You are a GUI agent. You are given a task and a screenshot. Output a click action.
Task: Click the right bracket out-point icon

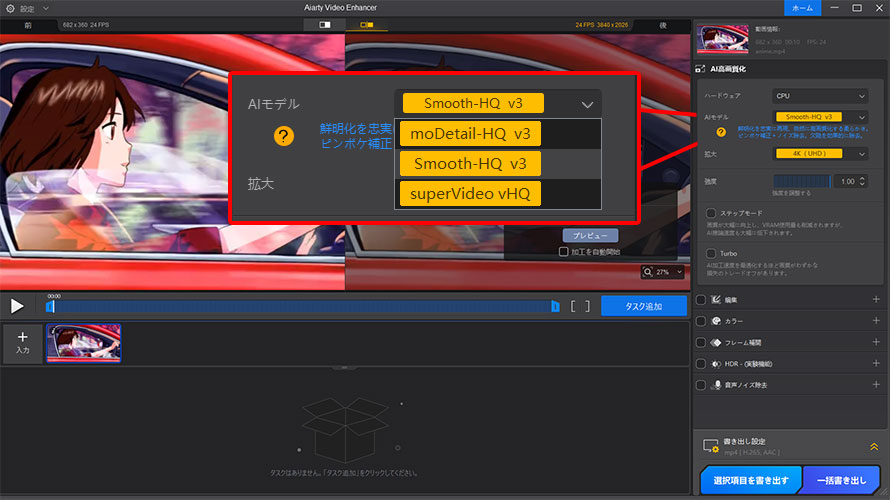point(587,306)
